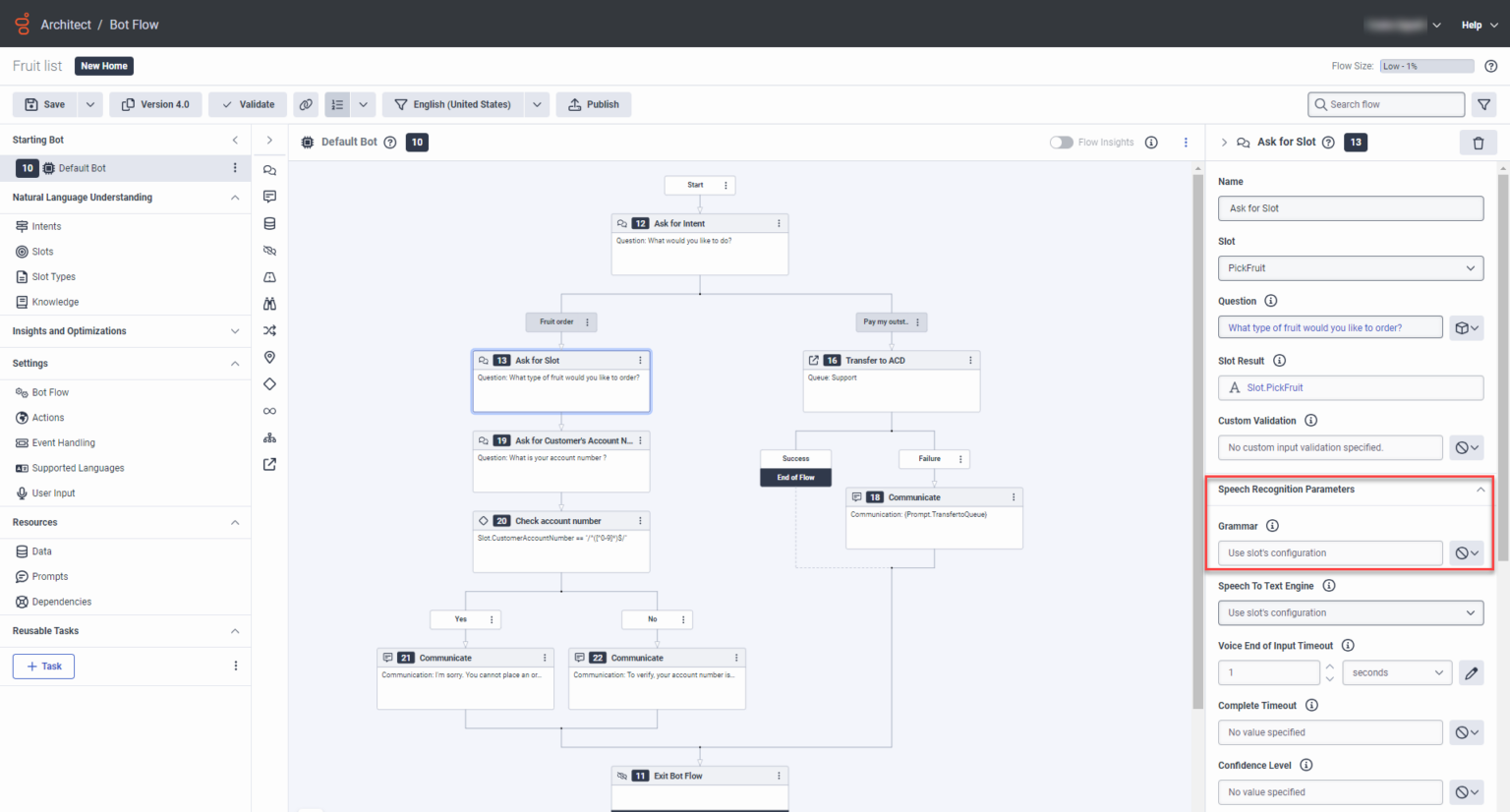
Task: Open the Slot dropdown showing PickFruit
Action: [x=1350, y=267]
